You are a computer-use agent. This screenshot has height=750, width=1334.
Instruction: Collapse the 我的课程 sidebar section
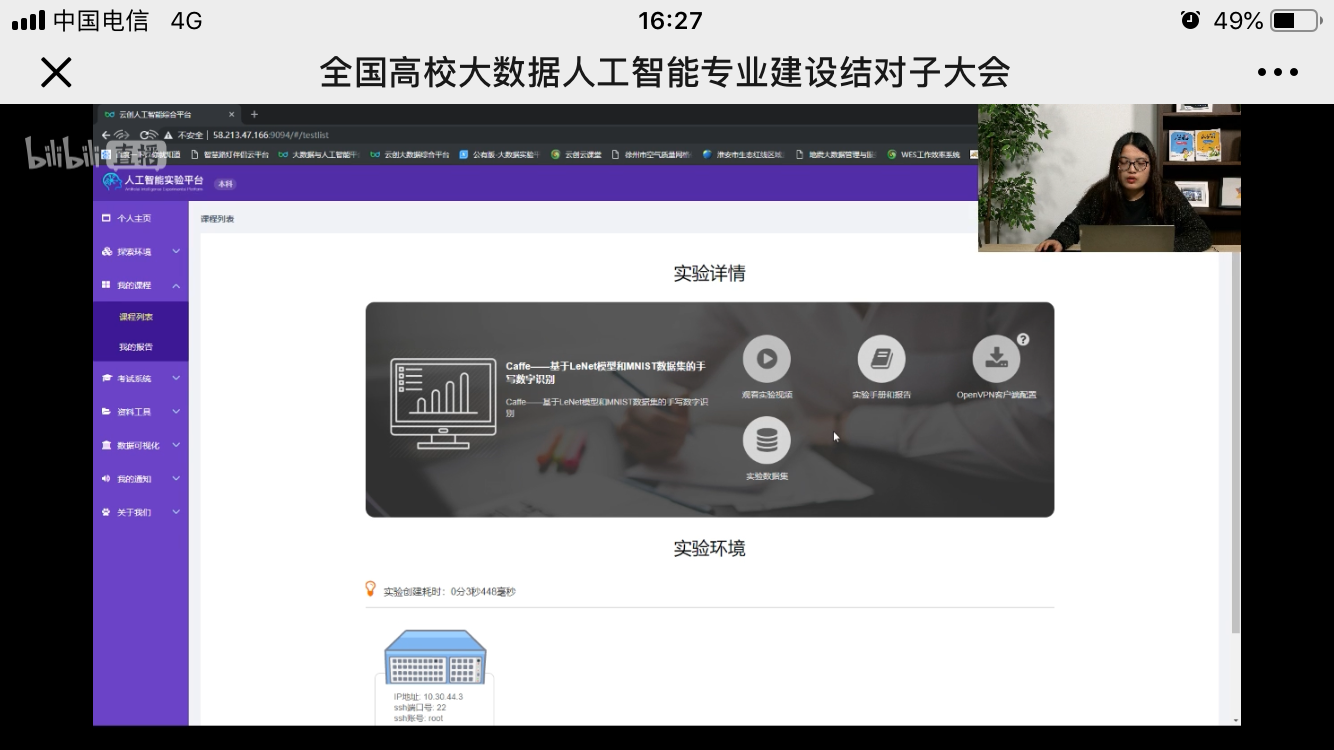pyautogui.click(x=140, y=286)
